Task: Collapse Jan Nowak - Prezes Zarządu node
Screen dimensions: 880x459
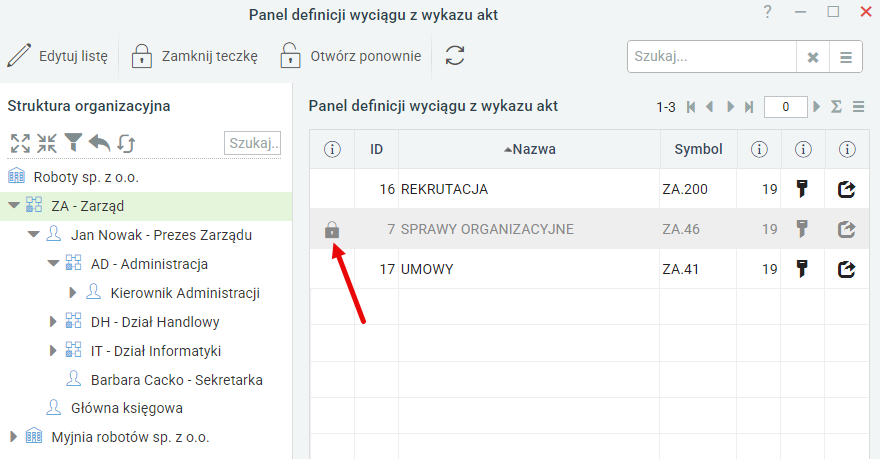Action: 34,235
